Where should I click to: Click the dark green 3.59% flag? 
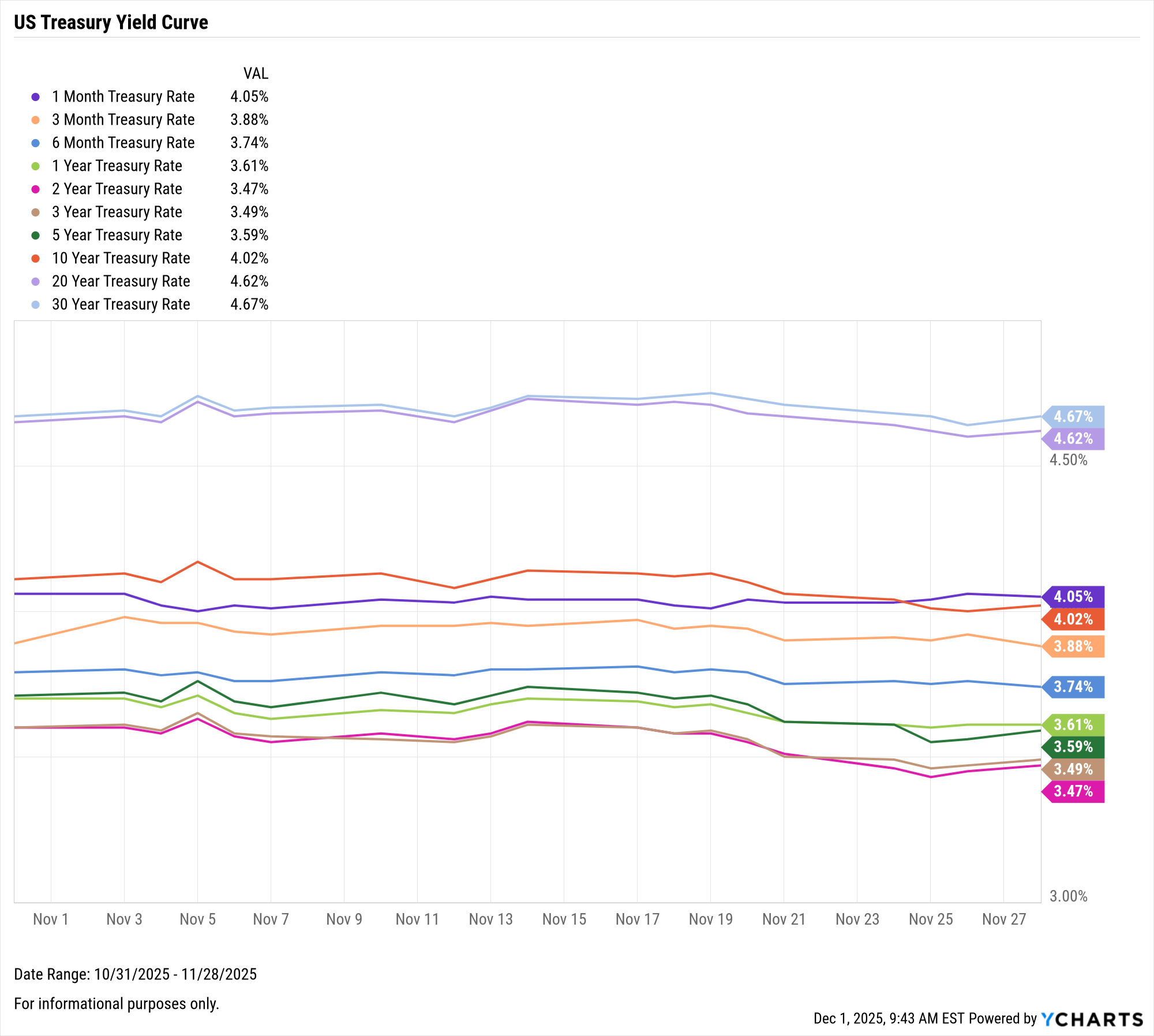coord(1073,747)
